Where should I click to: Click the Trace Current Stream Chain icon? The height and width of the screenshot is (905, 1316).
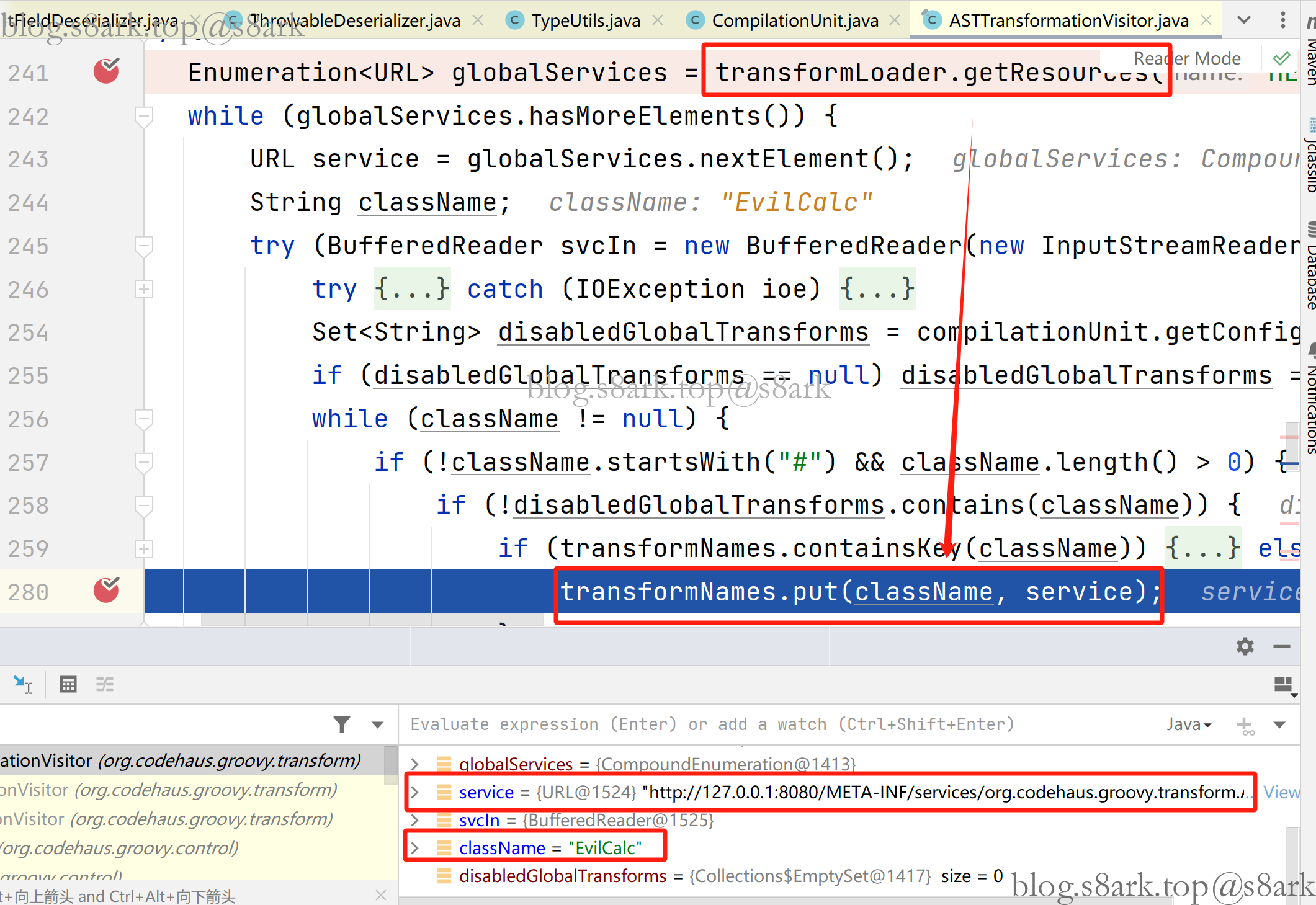point(105,685)
